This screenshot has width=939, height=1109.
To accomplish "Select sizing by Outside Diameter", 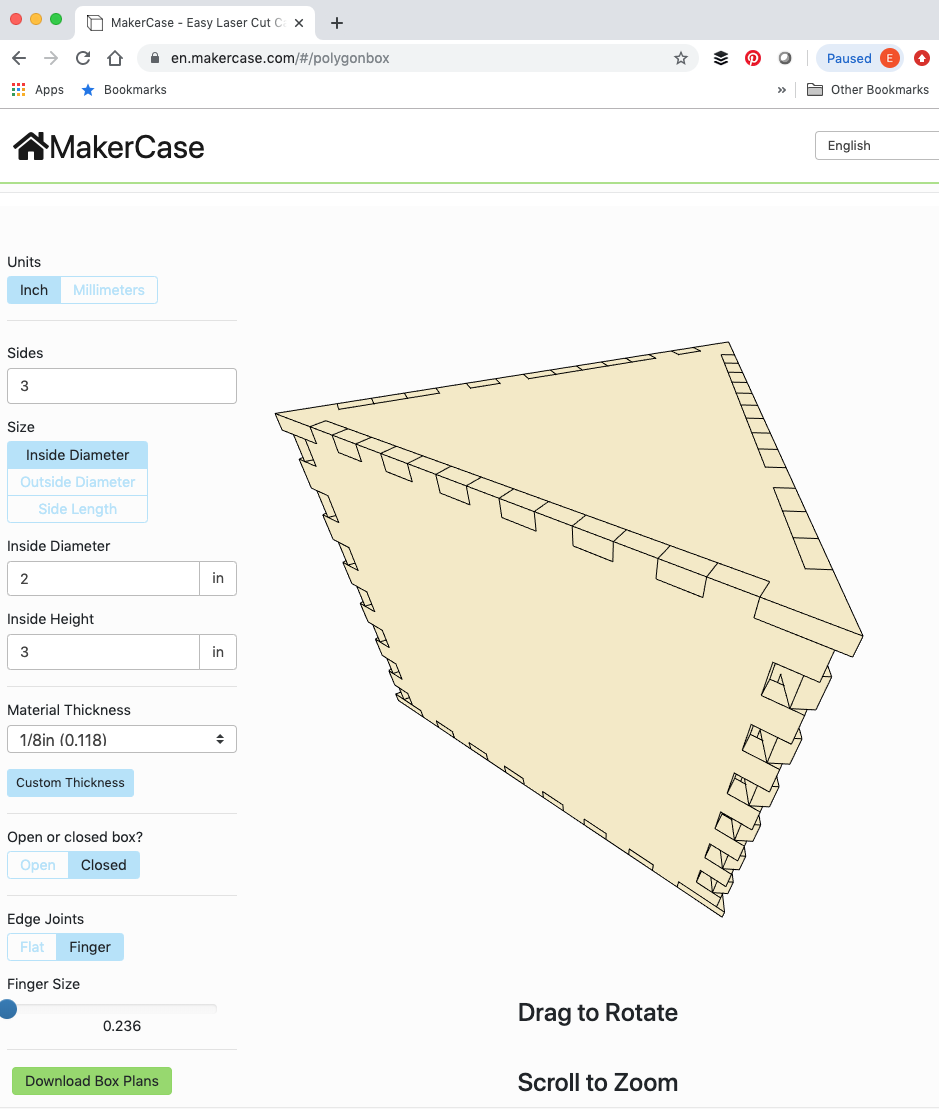I will click(77, 481).
